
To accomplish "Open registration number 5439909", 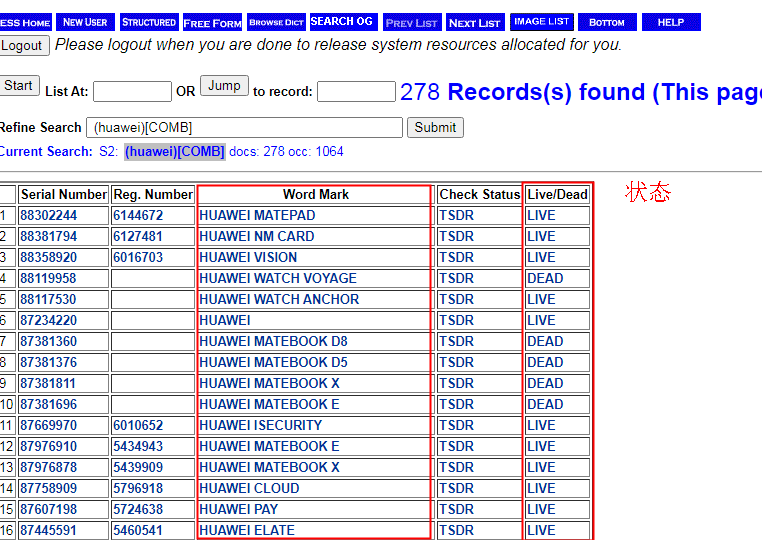I will (138, 467).
